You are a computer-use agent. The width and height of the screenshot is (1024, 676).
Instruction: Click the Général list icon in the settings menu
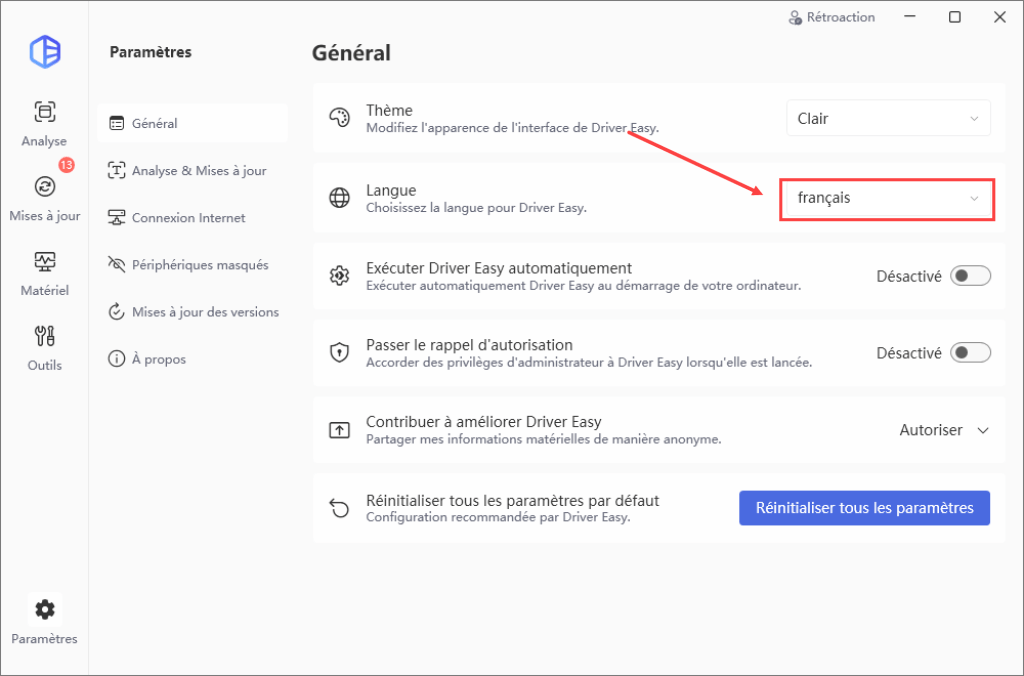[x=116, y=123]
